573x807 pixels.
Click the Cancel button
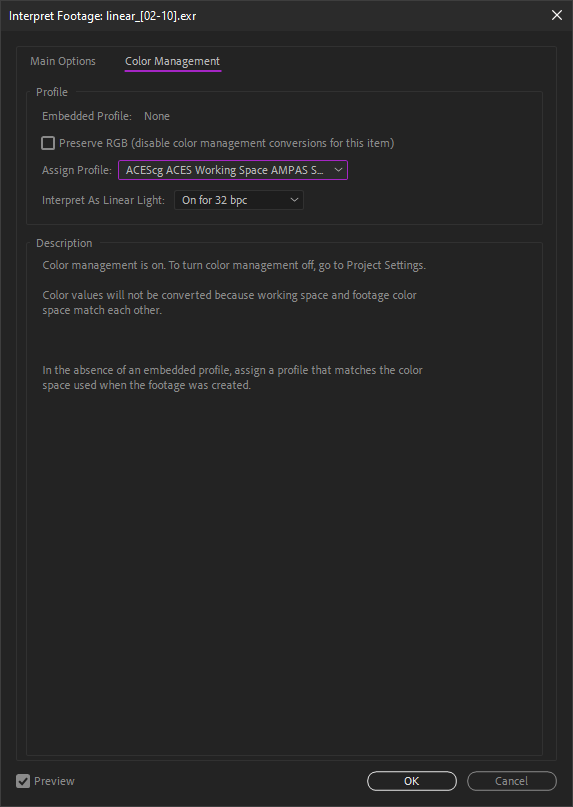pos(512,781)
